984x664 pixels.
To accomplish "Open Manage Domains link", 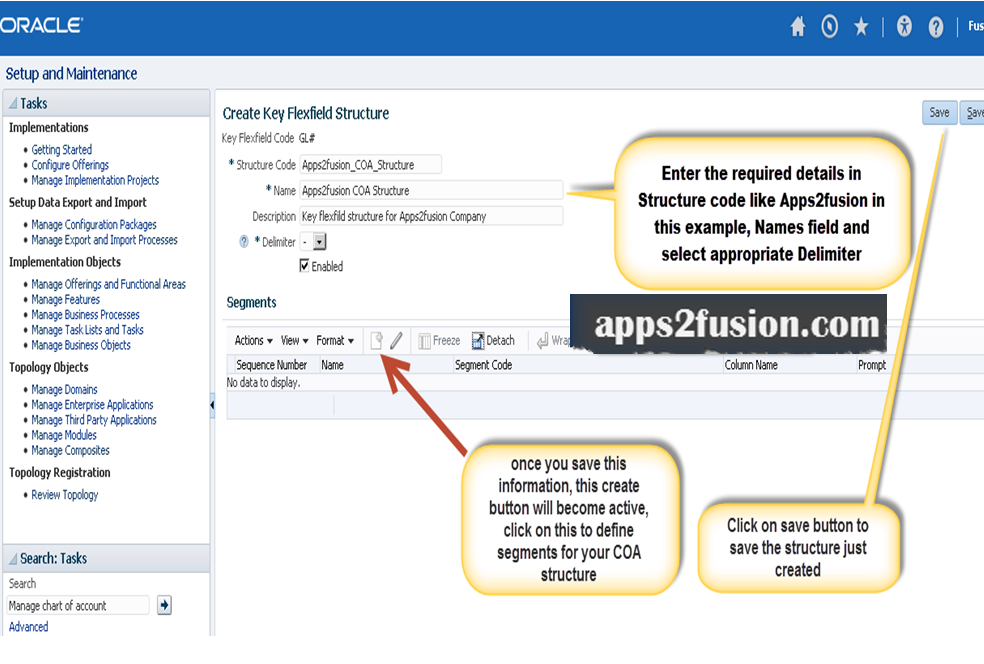I will pos(65,389).
